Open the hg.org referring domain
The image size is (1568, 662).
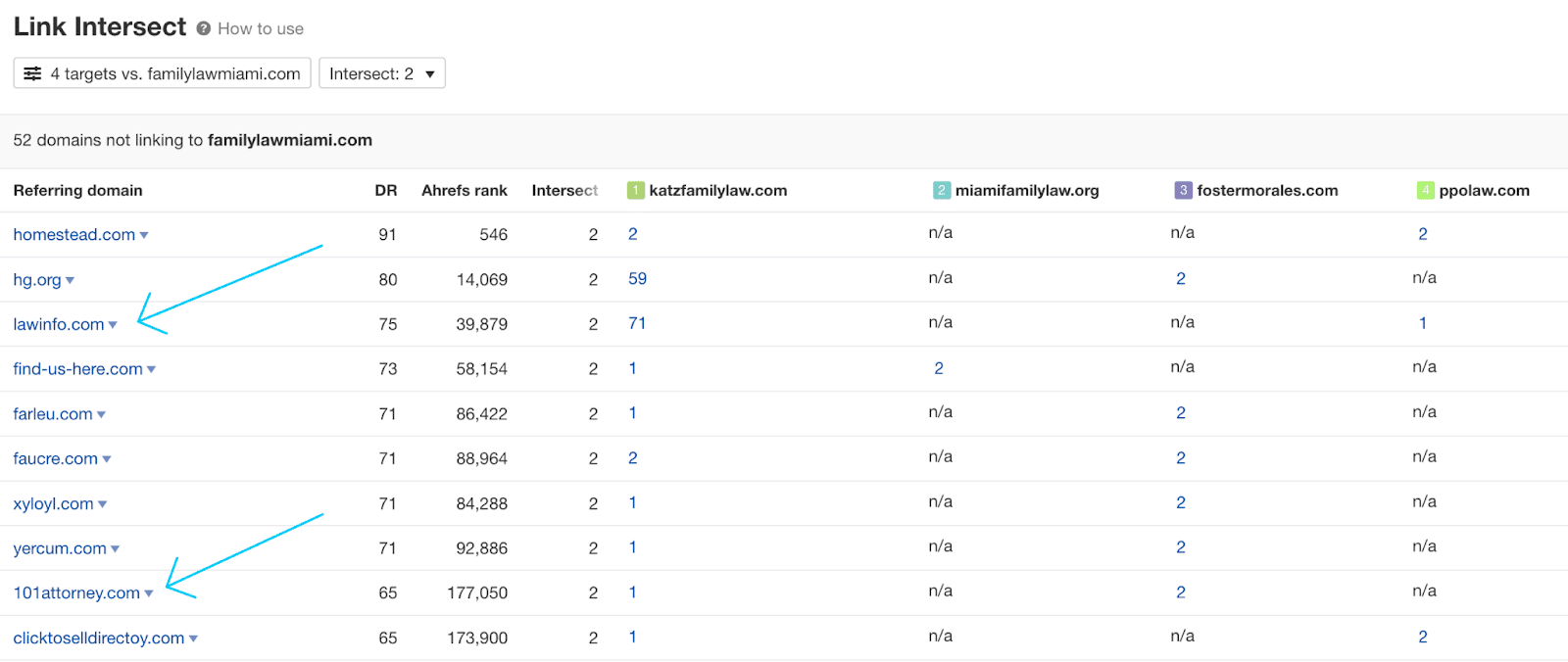37,280
